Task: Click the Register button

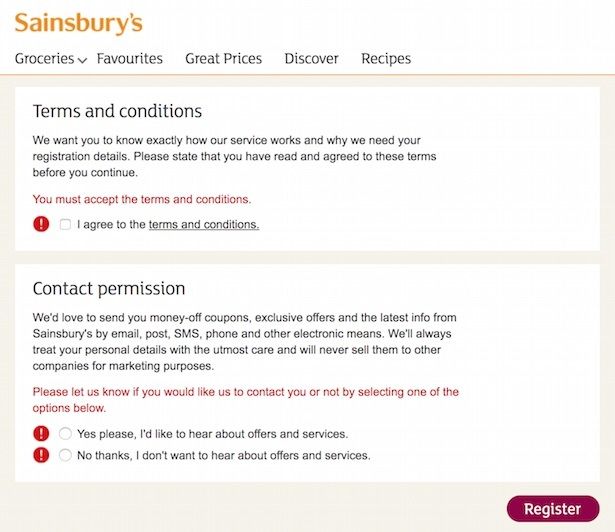Action: 553,509
